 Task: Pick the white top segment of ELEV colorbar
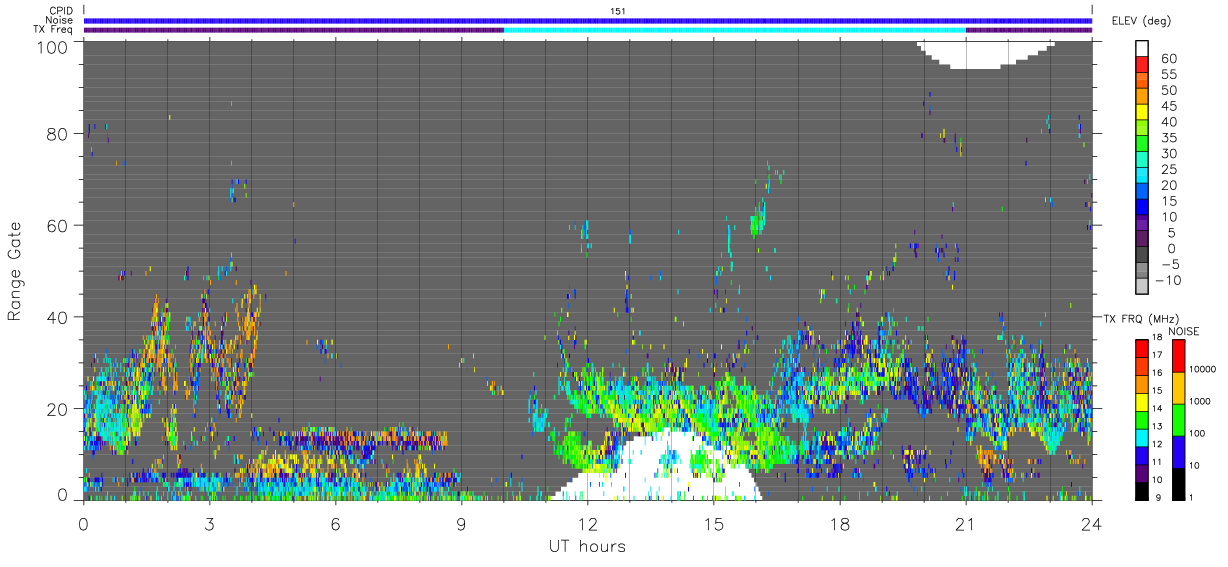[1143, 48]
